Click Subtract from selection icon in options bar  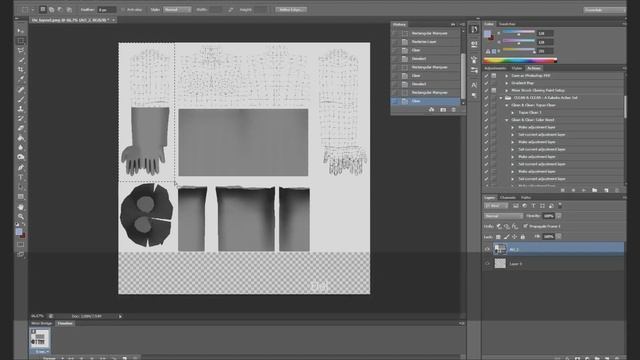pos(60,9)
